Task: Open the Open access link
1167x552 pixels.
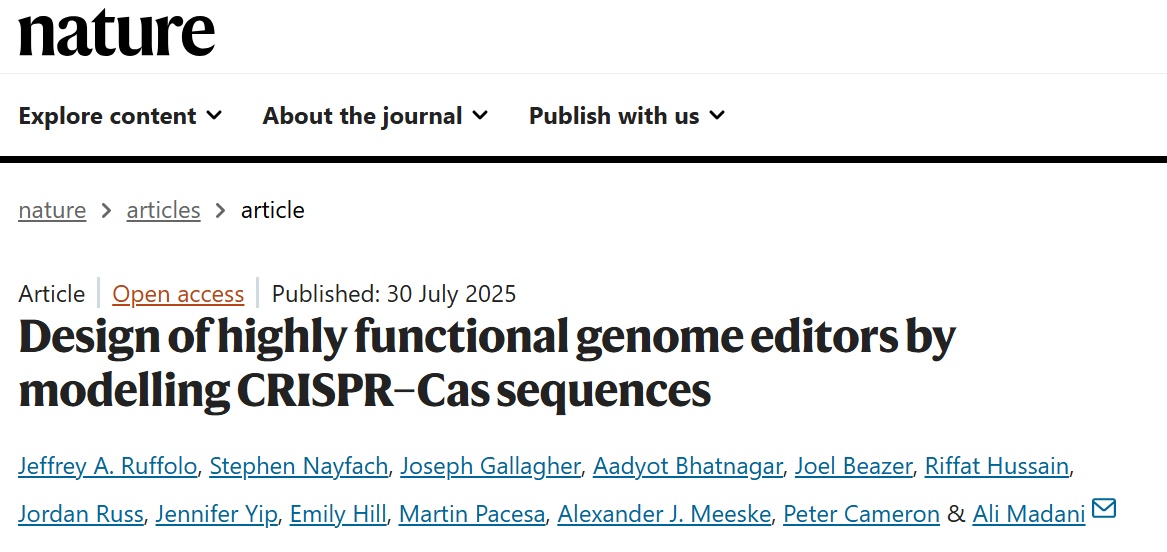Action: click(178, 294)
